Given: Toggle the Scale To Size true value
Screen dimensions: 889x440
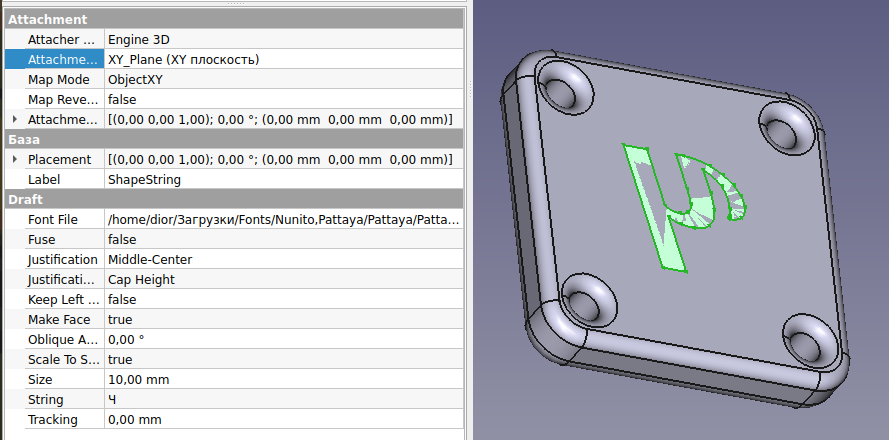Looking at the screenshot, I should coord(283,359).
